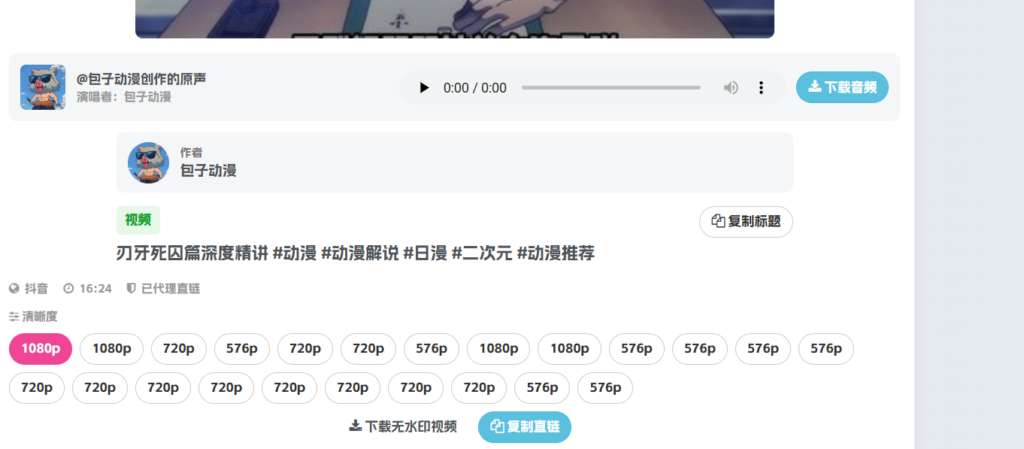Open the sound cover thumbnail beside 包子动漫创作的原声
This screenshot has width=1024, height=449.
pos(42,87)
